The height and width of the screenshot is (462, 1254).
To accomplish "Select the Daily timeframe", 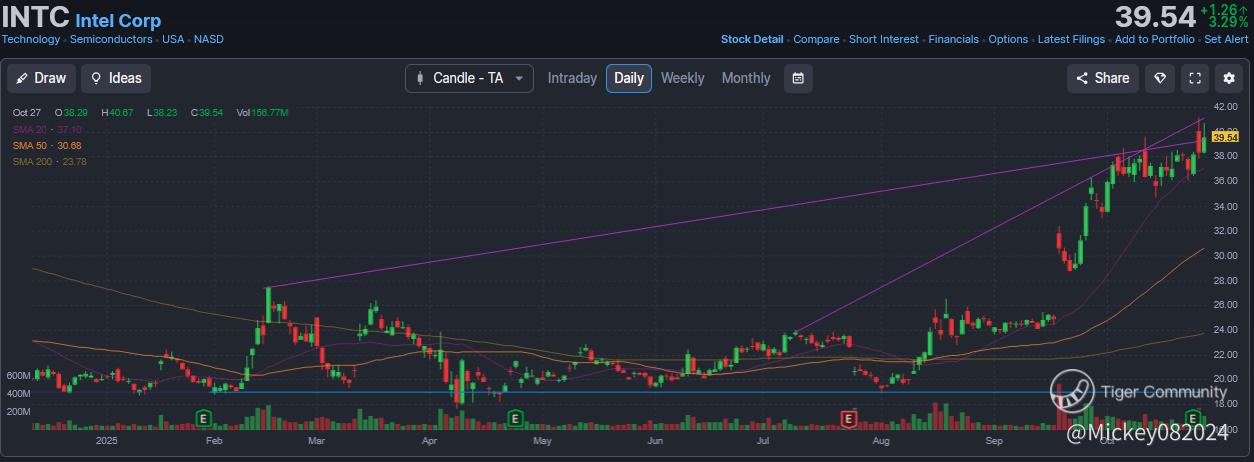I will (x=629, y=78).
